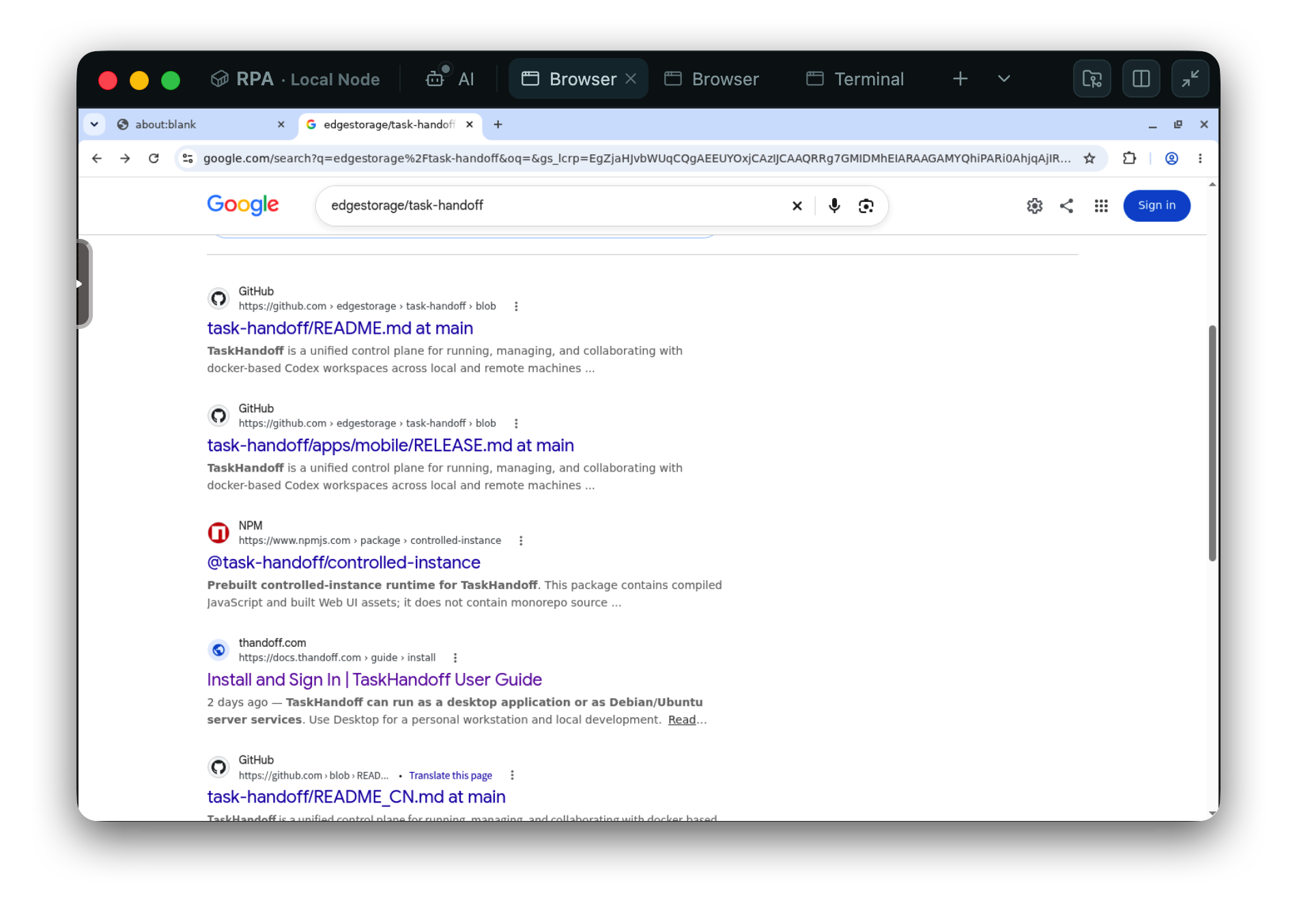Open more options for thandoff.com result

[x=455, y=658]
